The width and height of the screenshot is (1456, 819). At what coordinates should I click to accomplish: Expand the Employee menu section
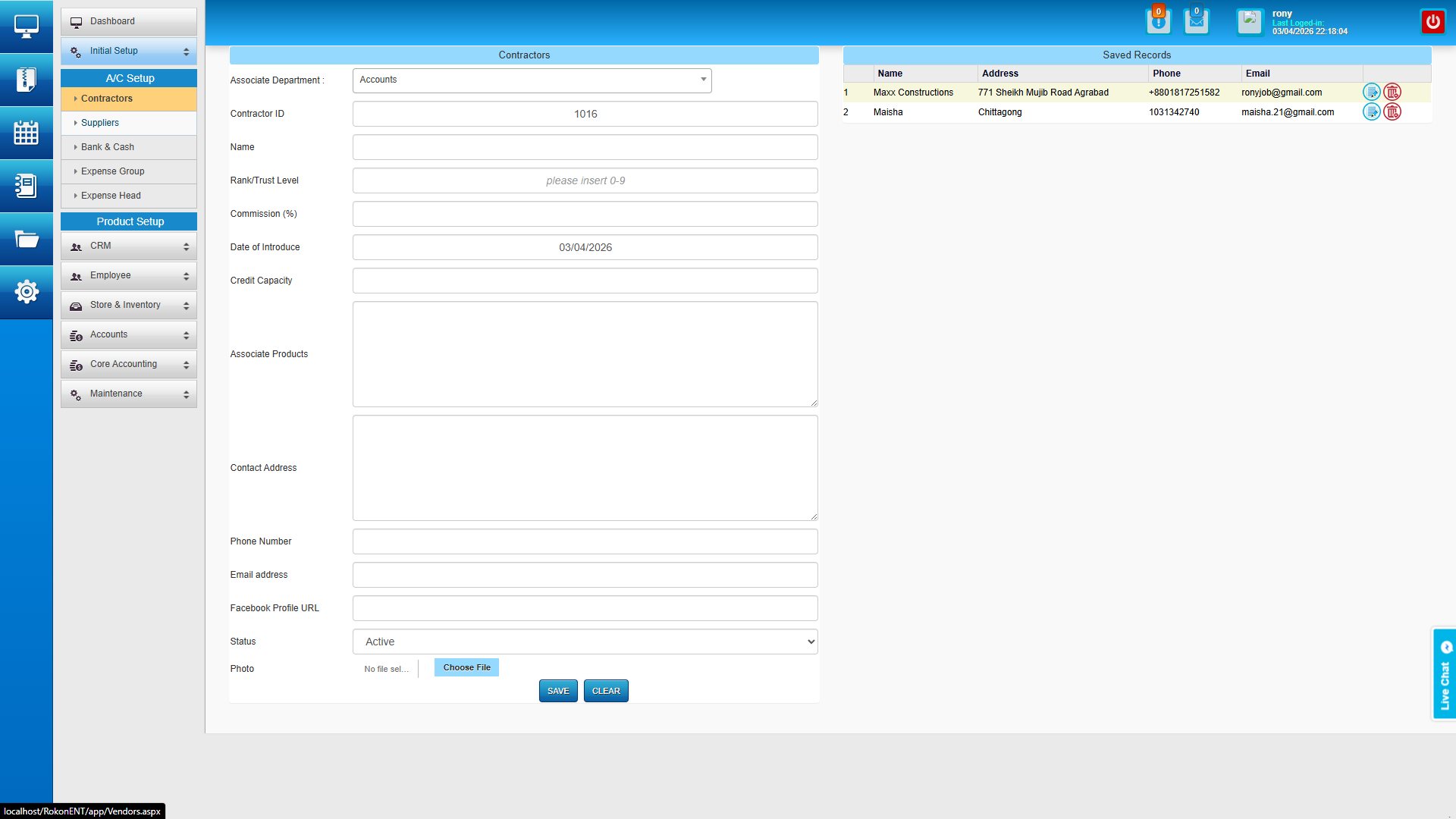128,276
